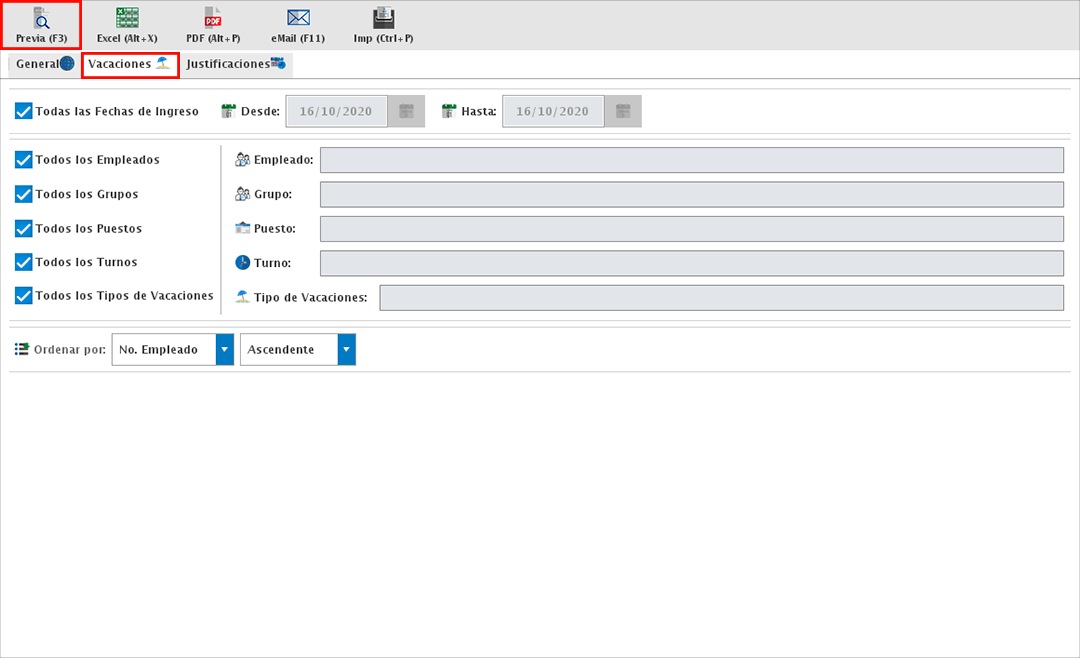This screenshot has height=658, width=1080.
Task: Switch to the General tab
Action: pyautogui.click(x=44, y=64)
